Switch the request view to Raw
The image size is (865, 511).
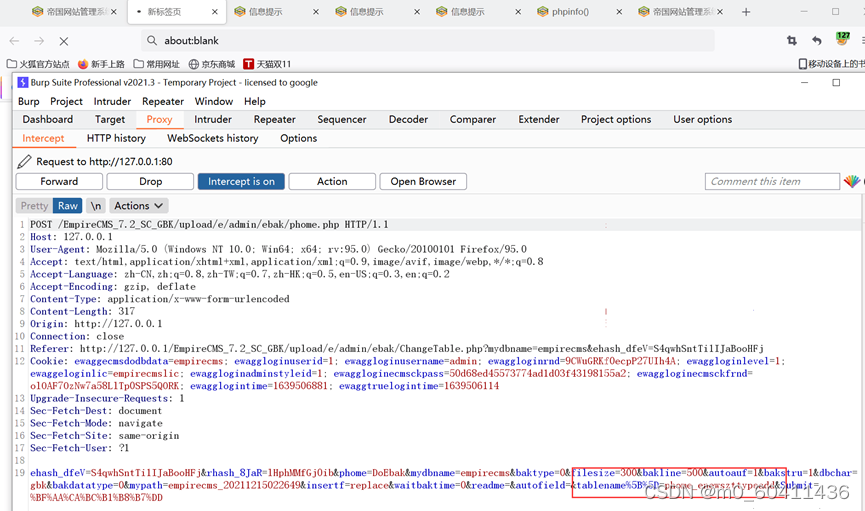coord(68,206)
